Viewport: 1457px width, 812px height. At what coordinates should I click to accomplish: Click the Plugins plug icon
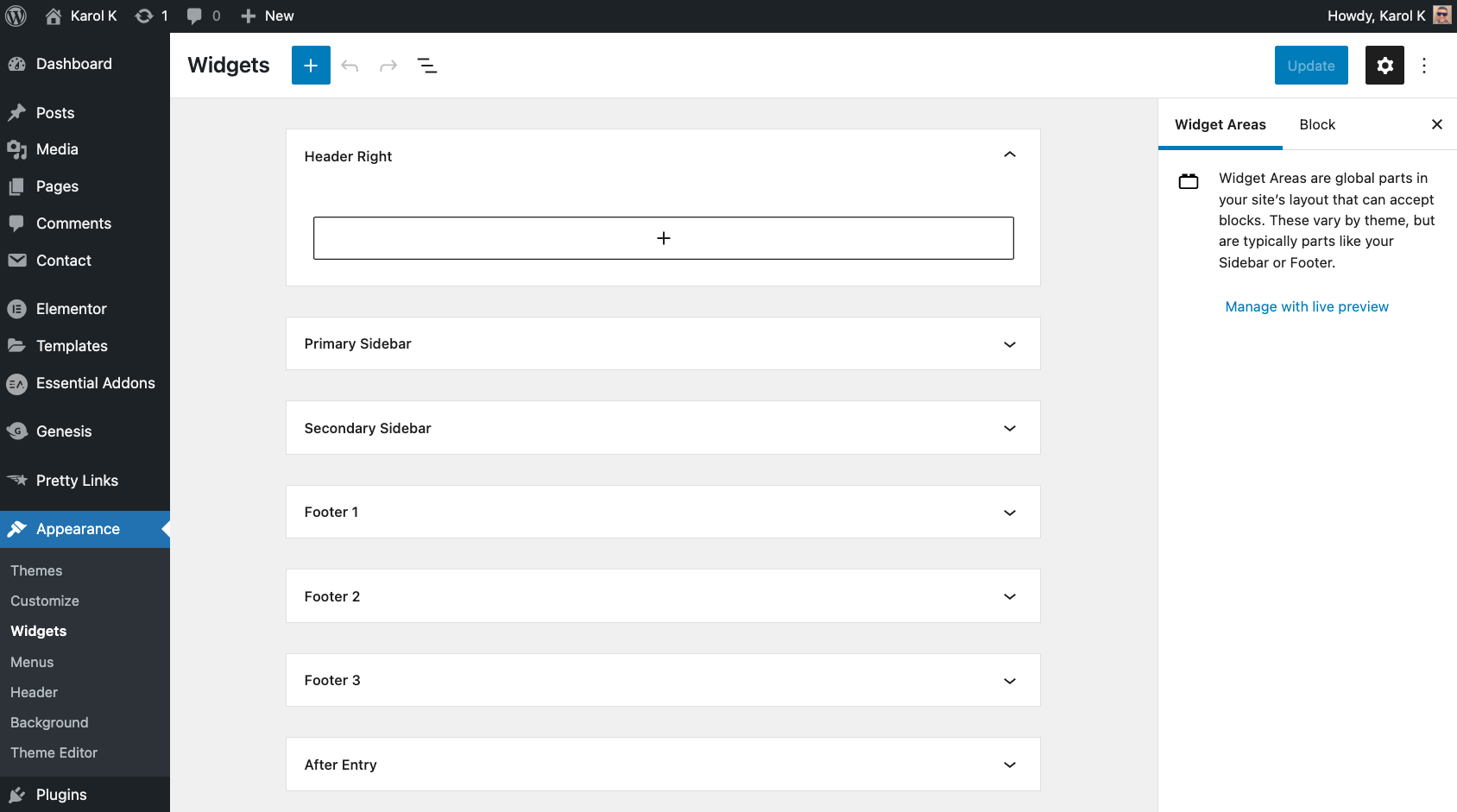[x=16, y=795]
